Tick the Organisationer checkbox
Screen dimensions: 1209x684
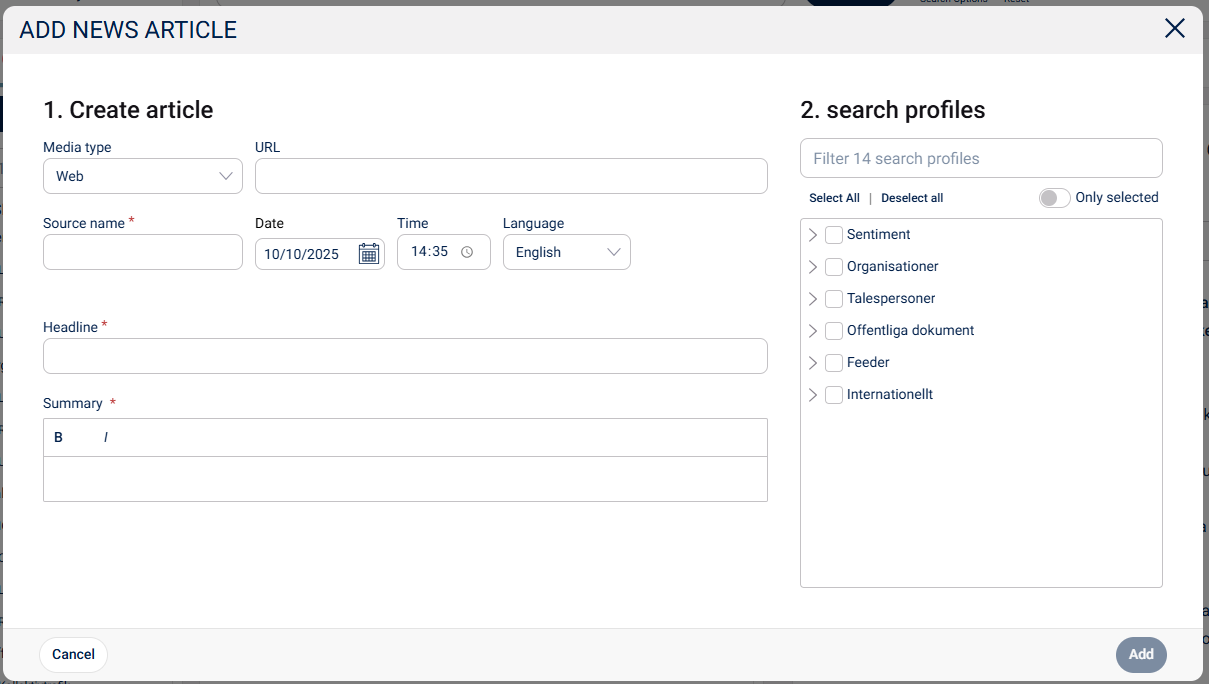[x=834, y=267]
